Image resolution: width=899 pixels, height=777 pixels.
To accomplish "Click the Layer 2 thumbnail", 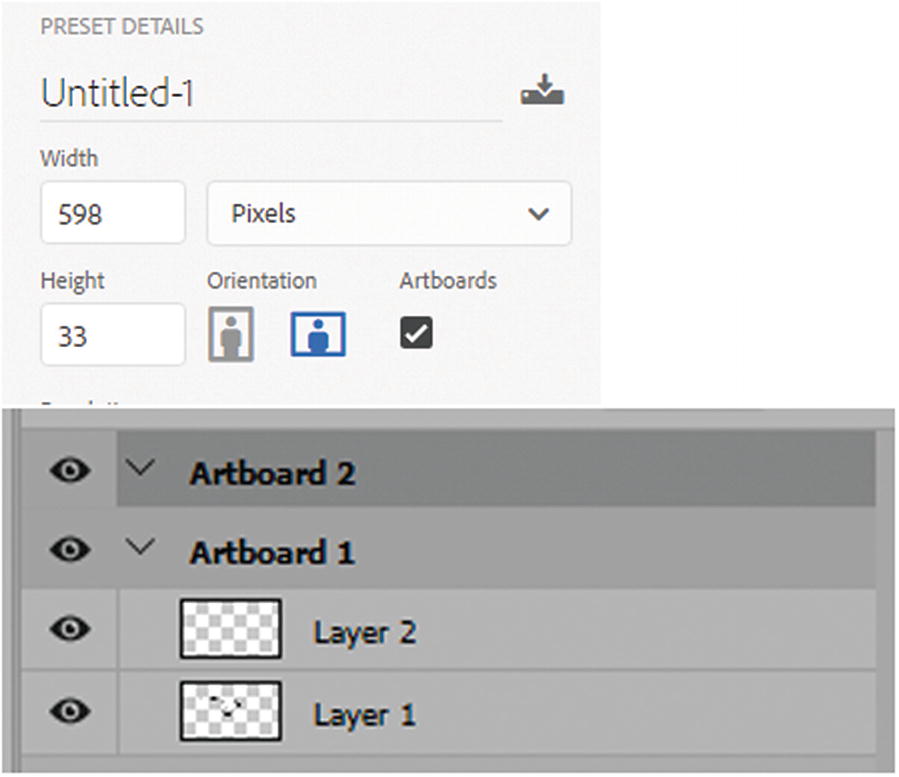I will (230, 629).
